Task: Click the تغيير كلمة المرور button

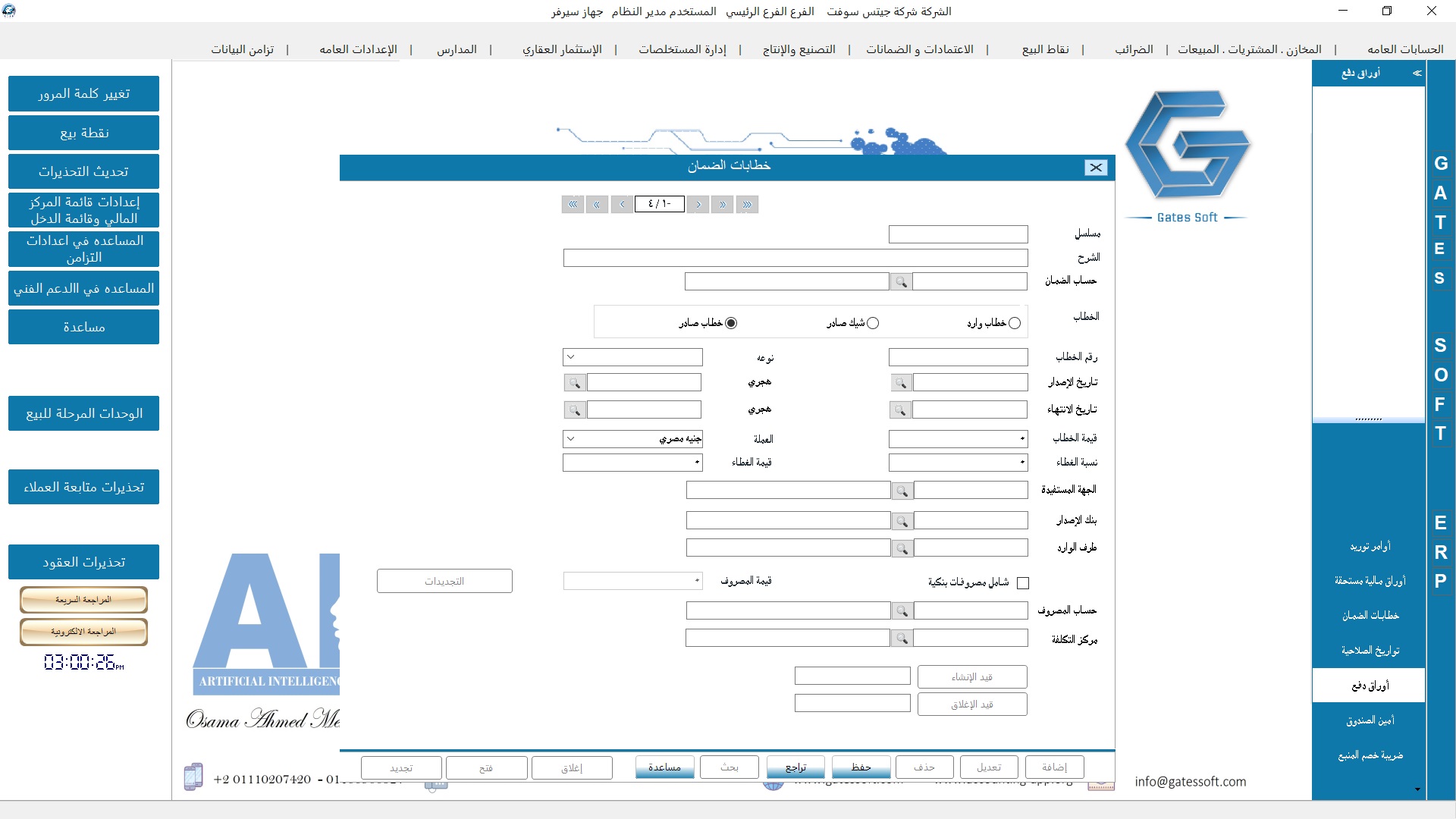Action: pos(83,94)
